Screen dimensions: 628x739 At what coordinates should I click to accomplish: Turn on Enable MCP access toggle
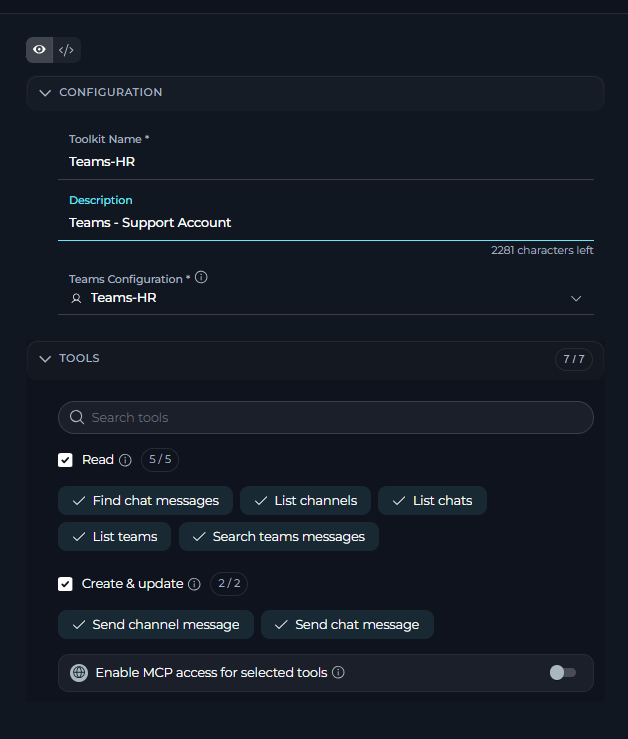[x=562, y=673]
